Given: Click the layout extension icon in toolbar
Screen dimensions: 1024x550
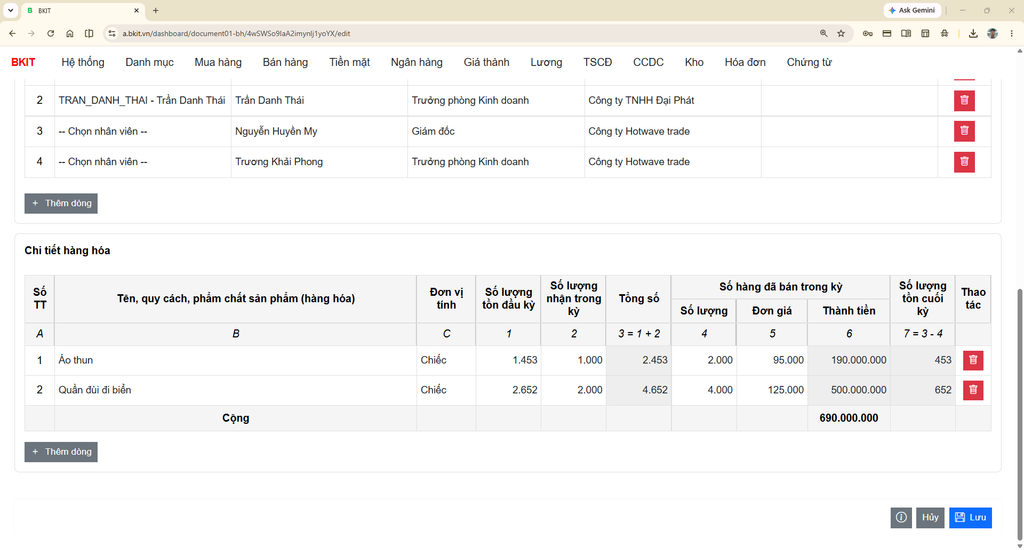Looking at the screenshot, I should click(925, 33).
